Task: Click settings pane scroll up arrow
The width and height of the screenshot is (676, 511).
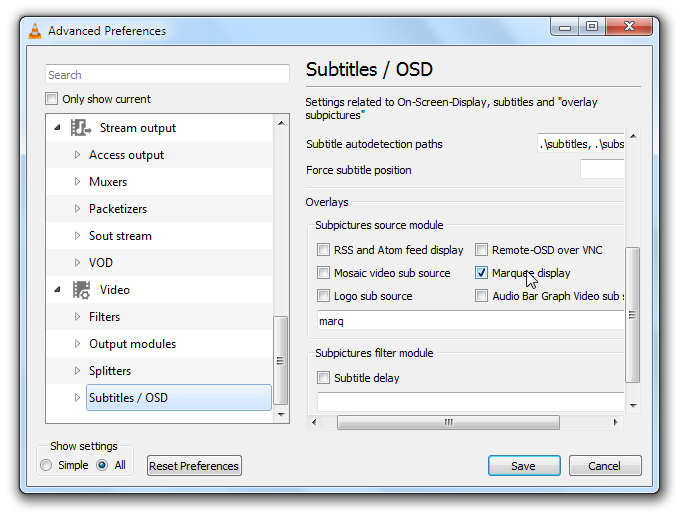Action: (633, 136)
